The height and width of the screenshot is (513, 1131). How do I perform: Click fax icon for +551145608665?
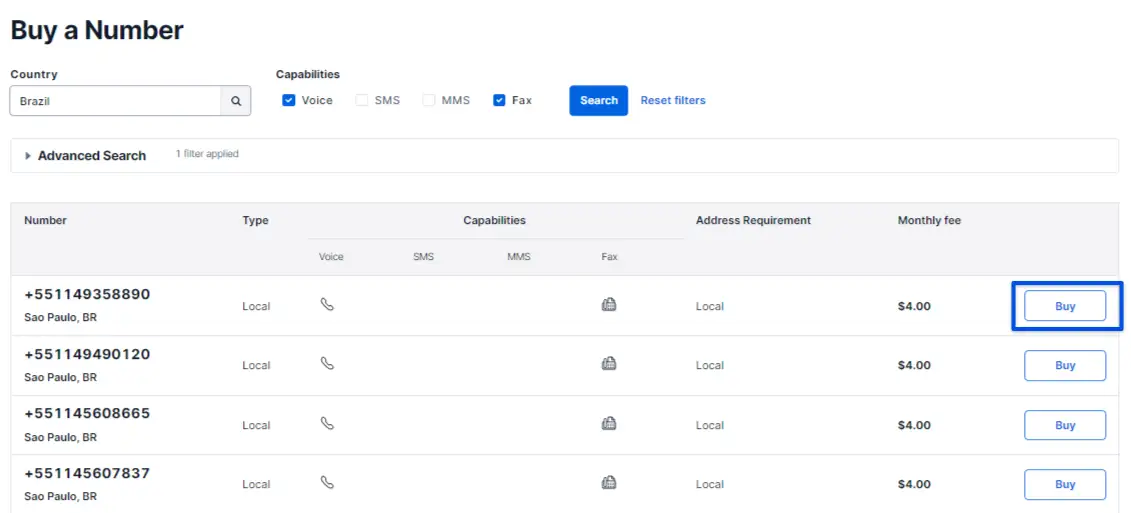[608, 423]
